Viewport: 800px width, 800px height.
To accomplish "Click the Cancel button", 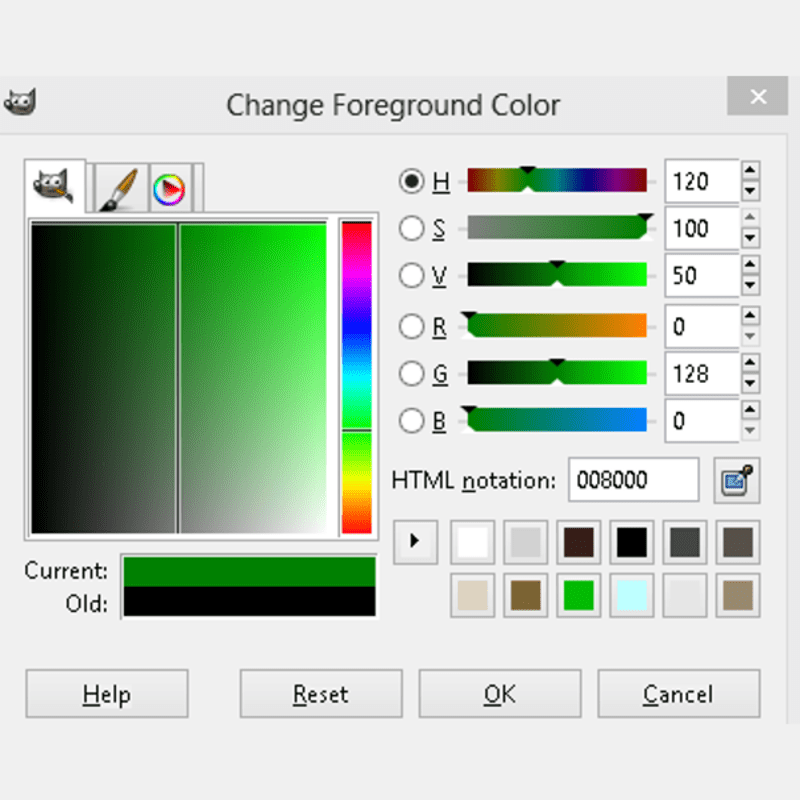I will click(x=678, y=694).
